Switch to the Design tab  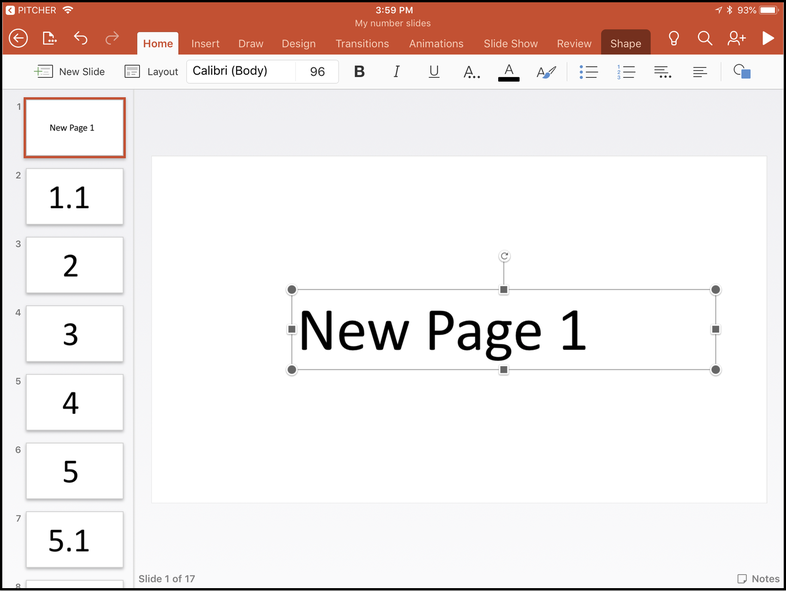pos(298,44)
